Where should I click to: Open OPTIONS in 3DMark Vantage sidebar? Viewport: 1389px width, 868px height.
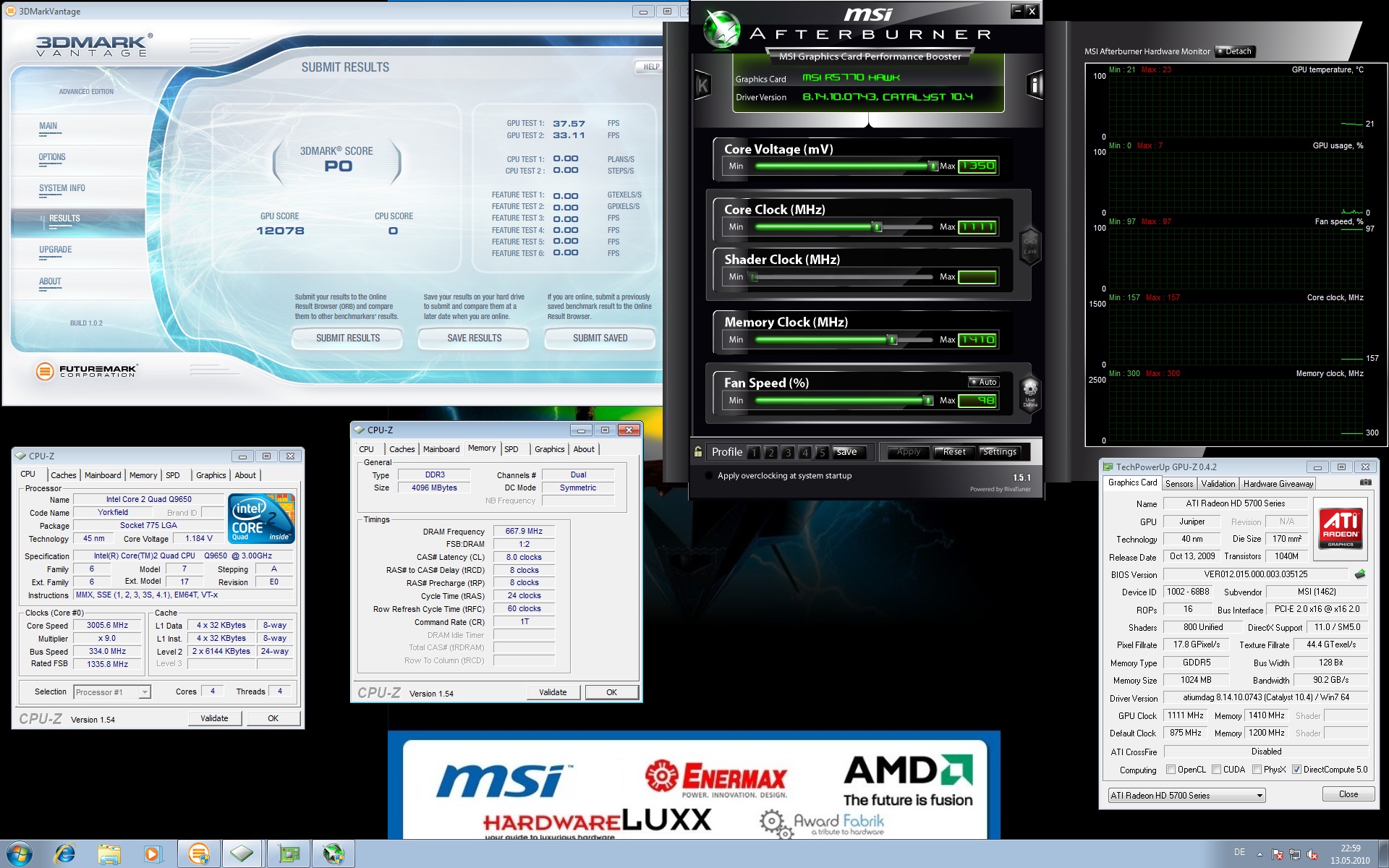click(x=52, y=157)
